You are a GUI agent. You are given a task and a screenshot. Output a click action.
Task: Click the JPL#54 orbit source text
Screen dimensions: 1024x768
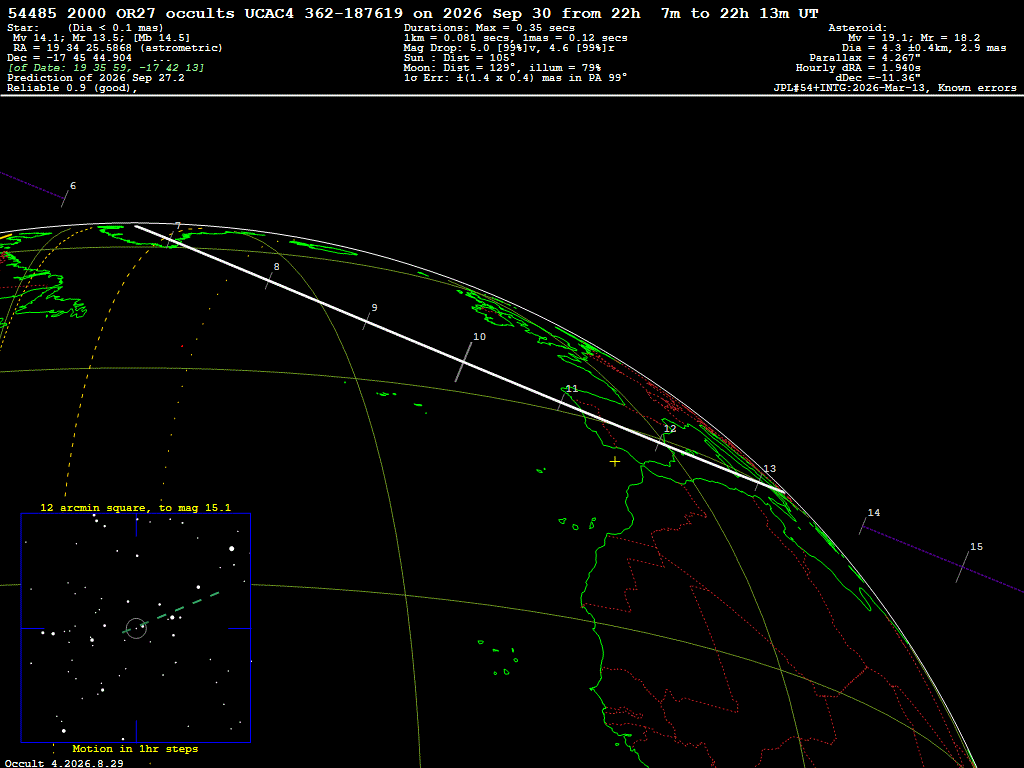(895, 88)
